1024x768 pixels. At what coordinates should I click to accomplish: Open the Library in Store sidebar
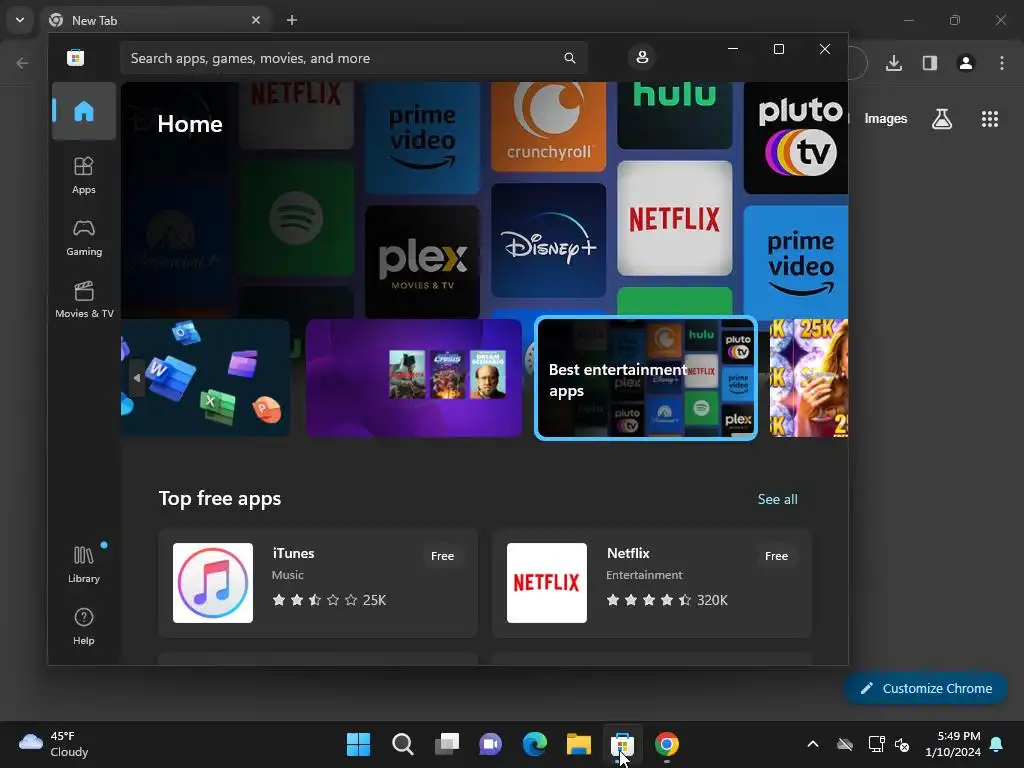(x=84, y=564)
